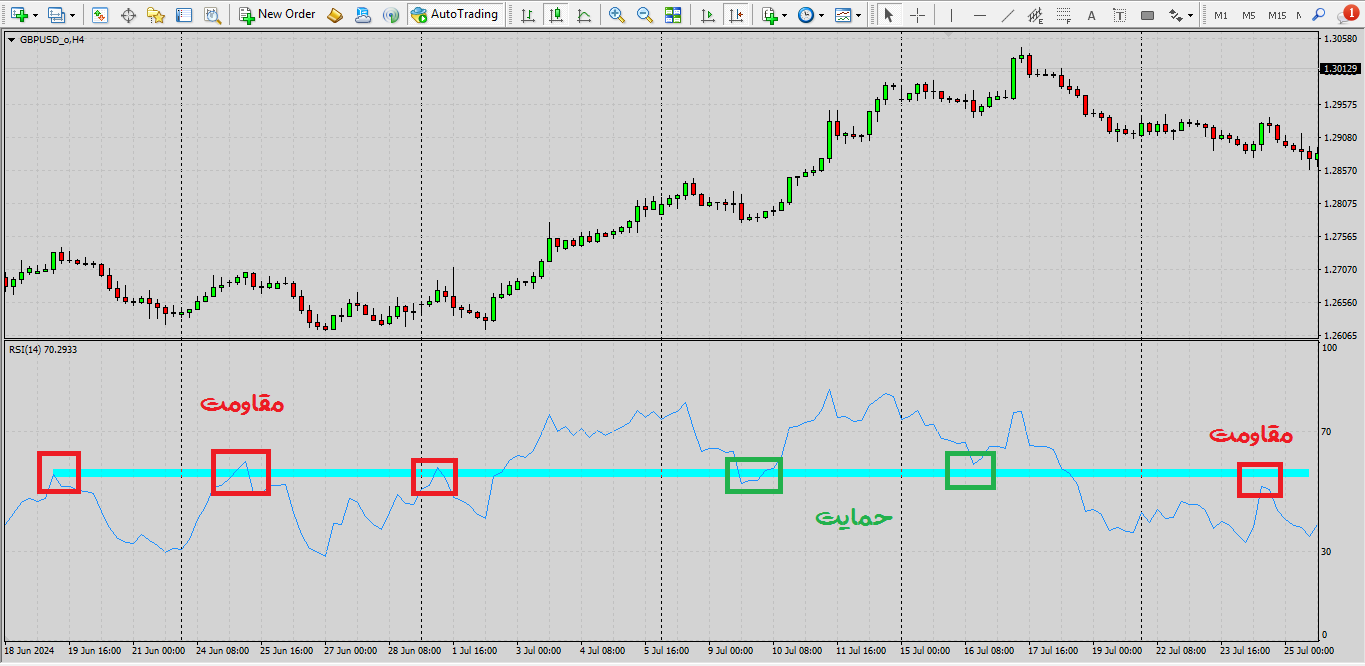Open the Navigator panel with the star folder
Viewport: 1365px width, 666px height.
tap(156, 15)
